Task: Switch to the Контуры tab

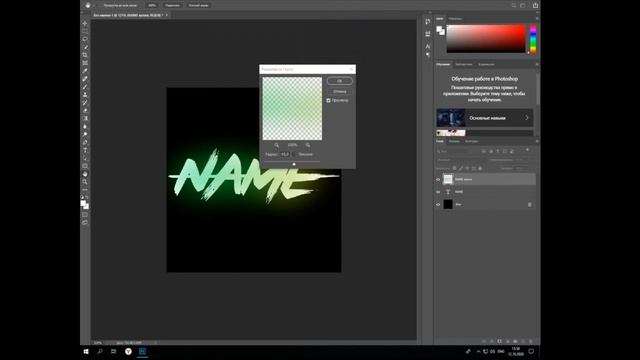Action: 471,141
